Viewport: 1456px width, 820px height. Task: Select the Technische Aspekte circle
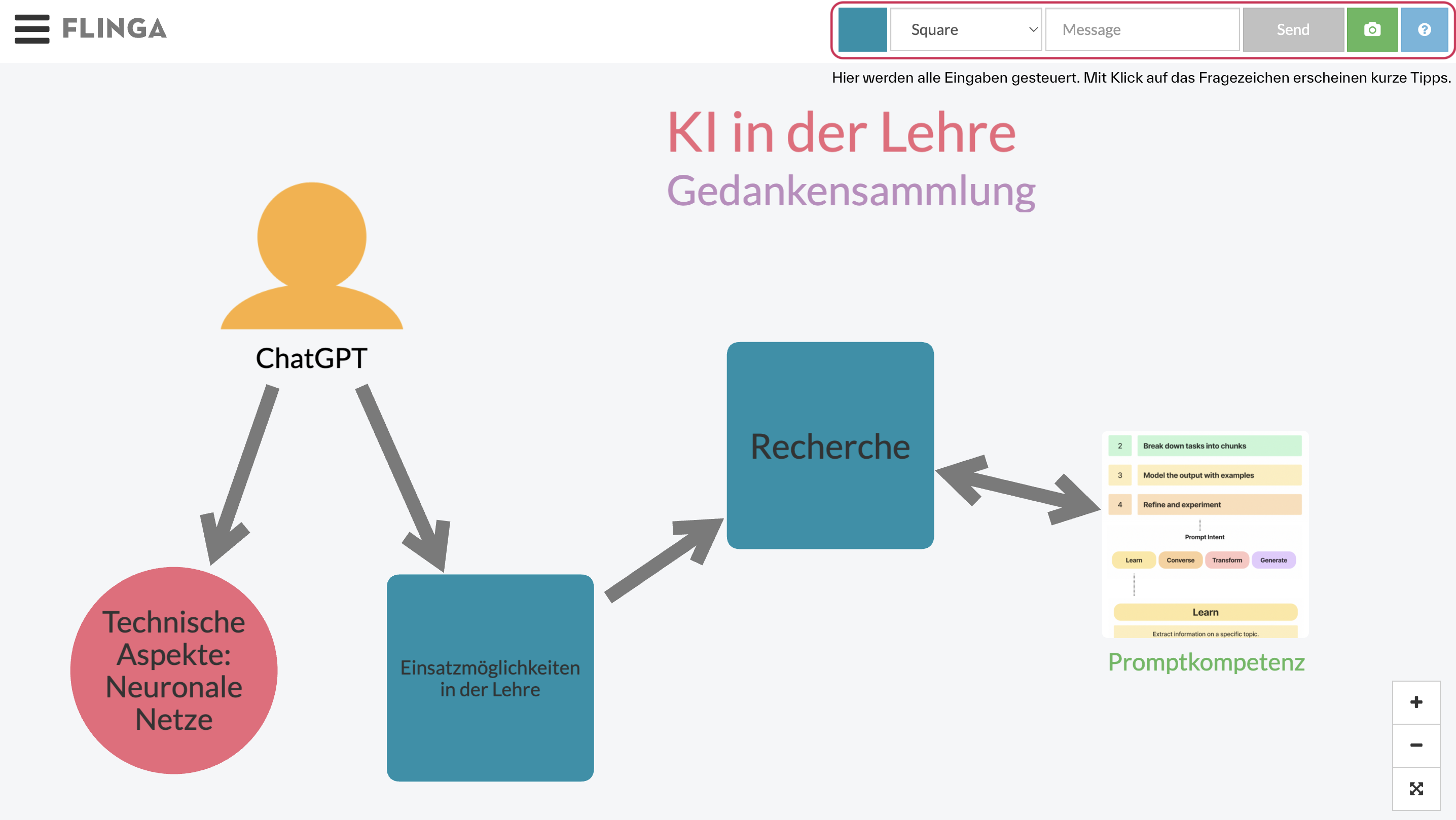pyautogui.click(x=173, y=670)
